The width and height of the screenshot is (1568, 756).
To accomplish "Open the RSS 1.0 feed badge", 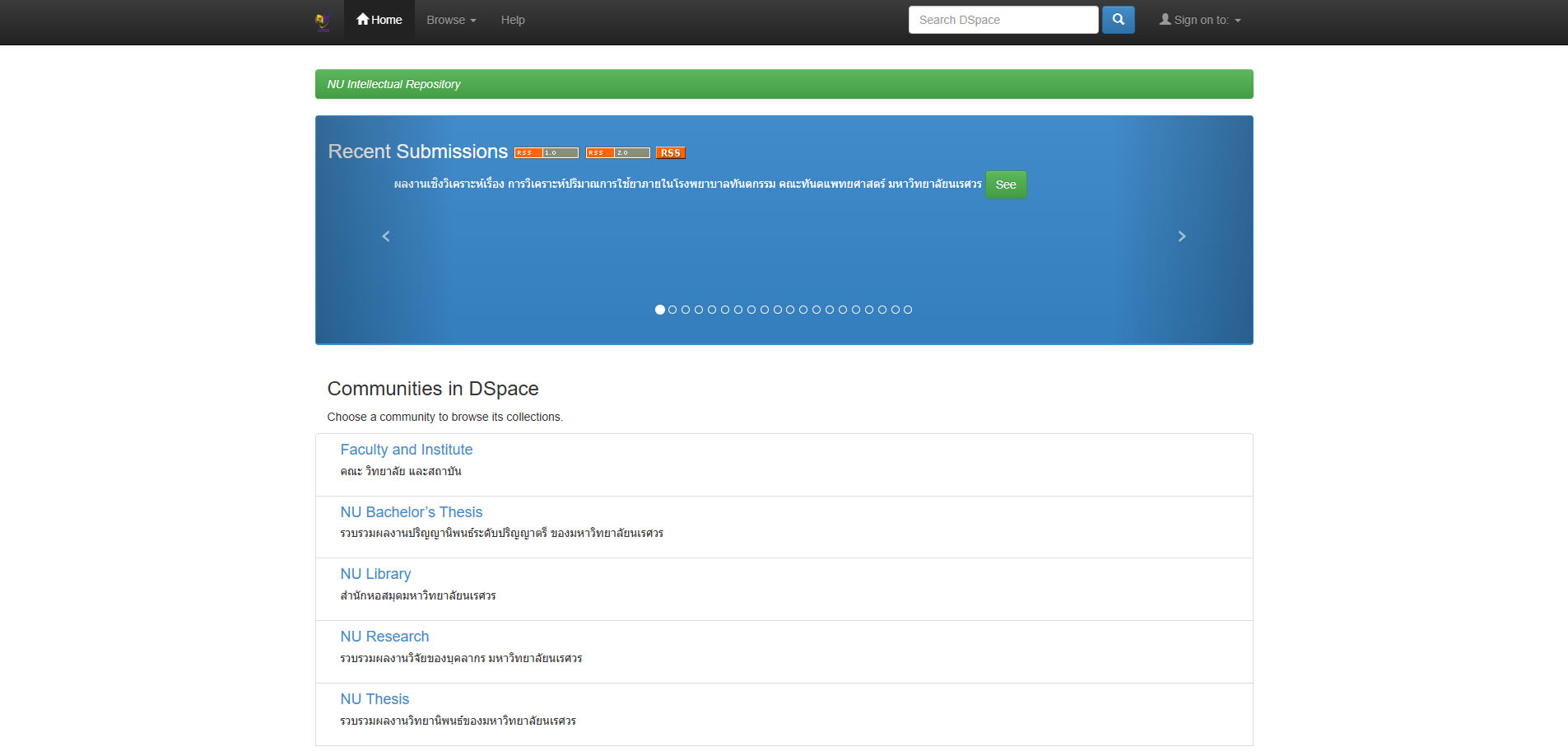I will 547,153.
